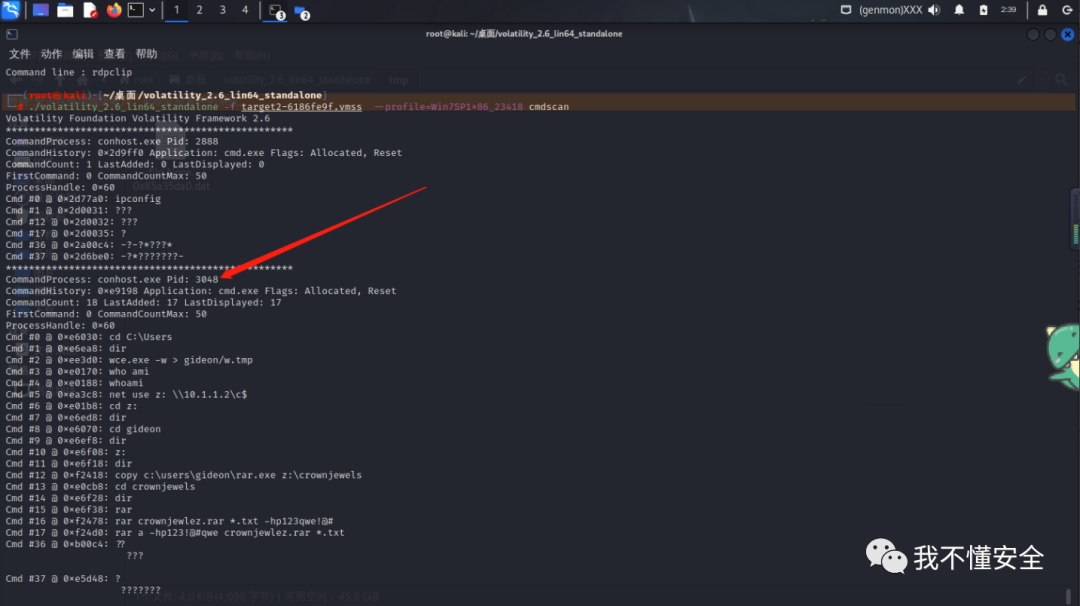Click the log out icon

1068,10
